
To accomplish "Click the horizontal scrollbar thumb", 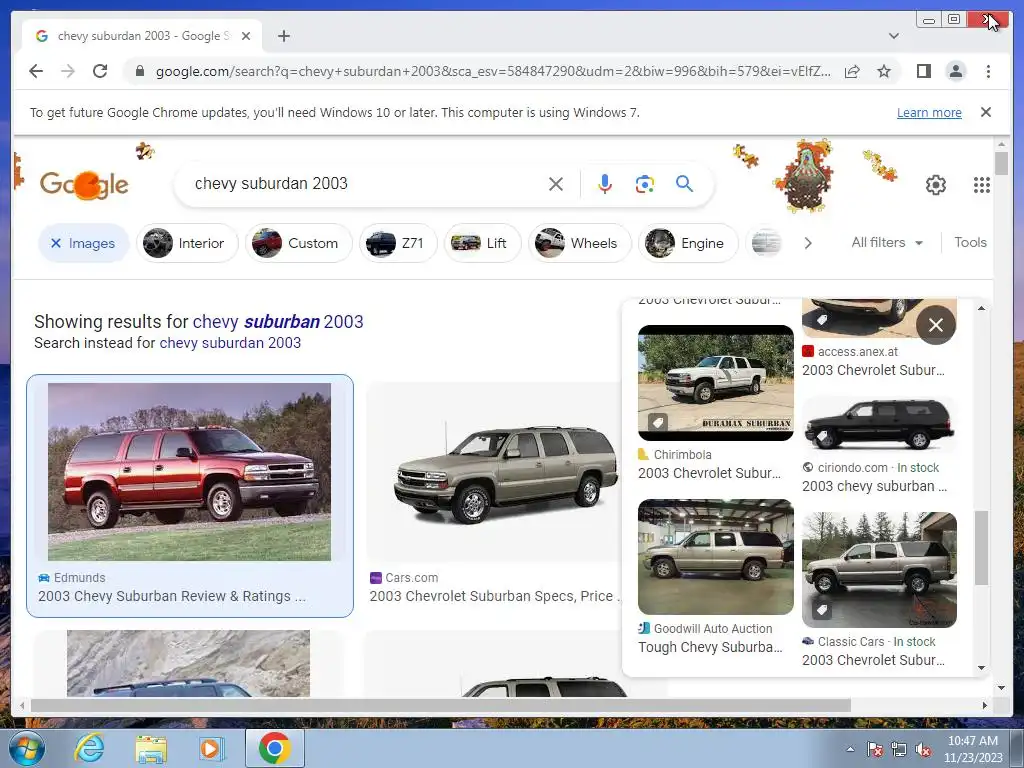I will pos(441,705).
